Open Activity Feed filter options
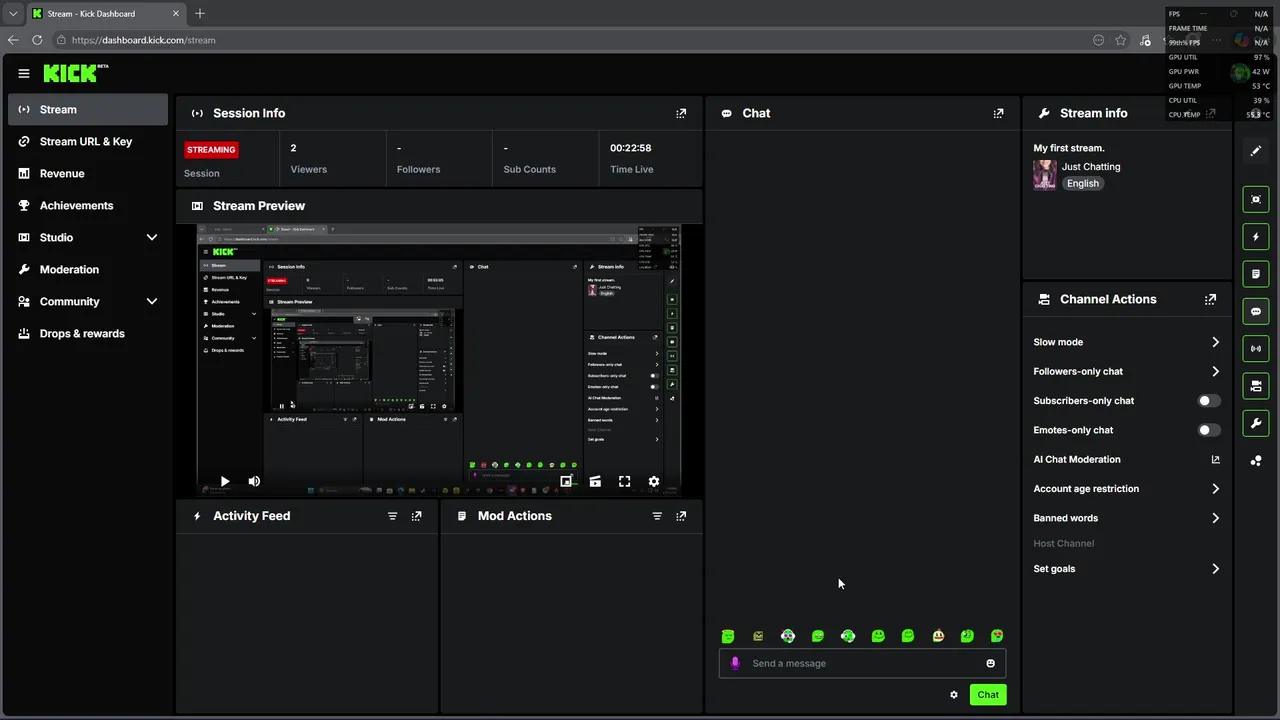The width and height of the screenshot is (1280, 720). pyautogui.click(x=392, y=516)
